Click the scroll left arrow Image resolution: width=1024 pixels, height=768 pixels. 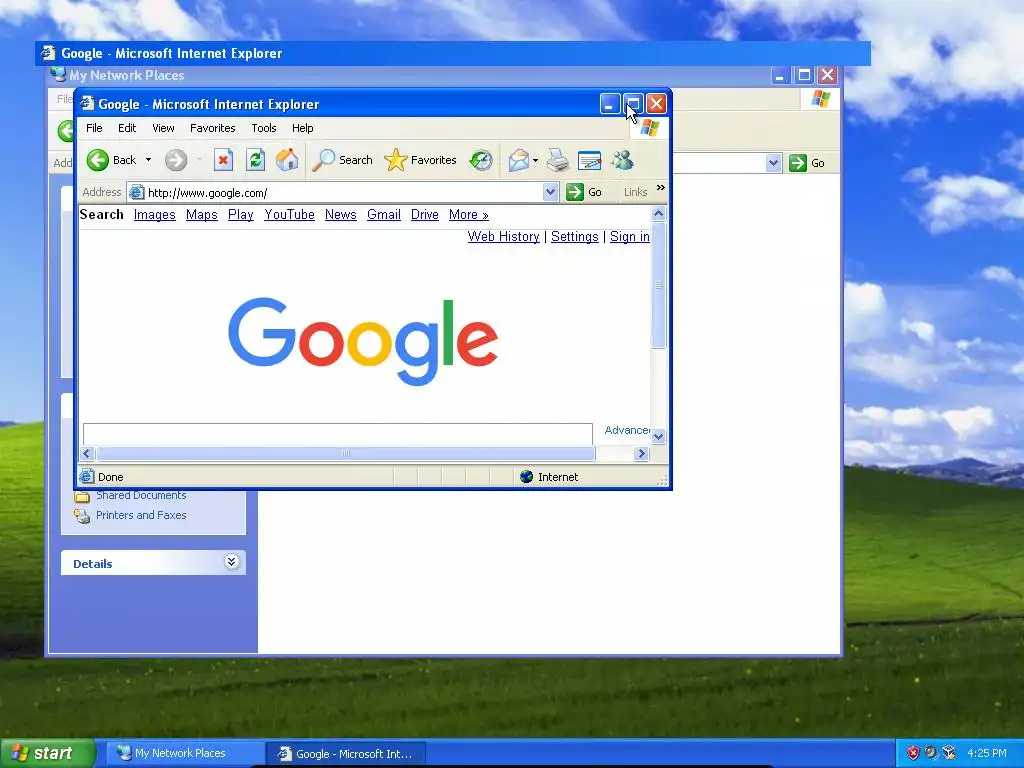pyautogui.click(x=87, y=453)
